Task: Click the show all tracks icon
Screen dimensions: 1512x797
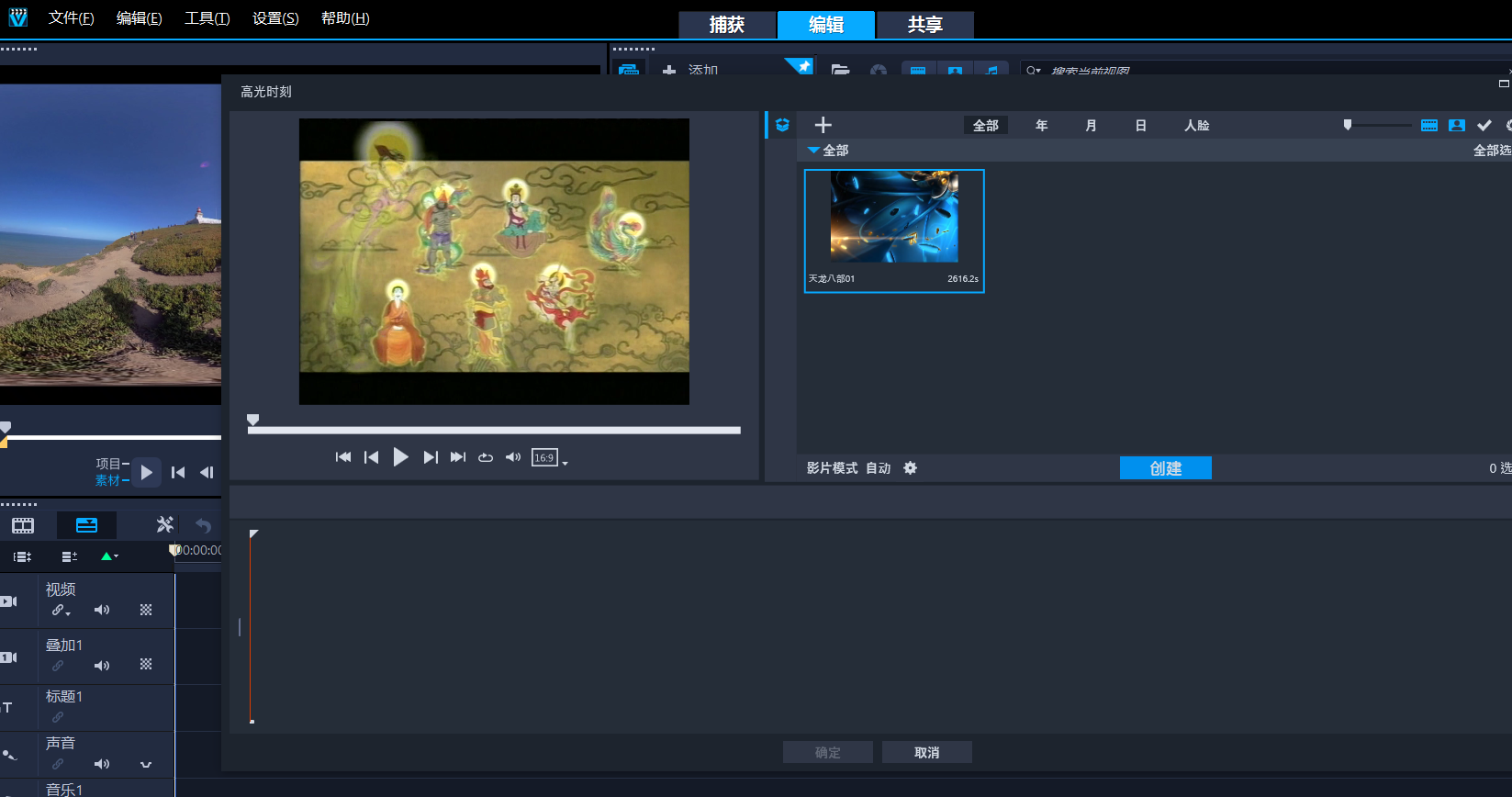Action: tap(23, 556)
